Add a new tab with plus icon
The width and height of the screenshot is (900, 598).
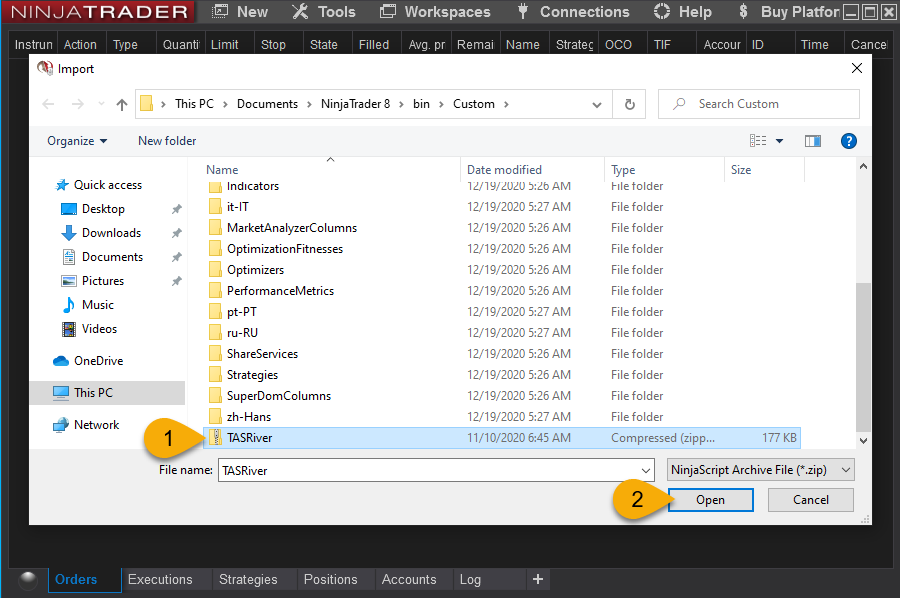coord(538,580)
